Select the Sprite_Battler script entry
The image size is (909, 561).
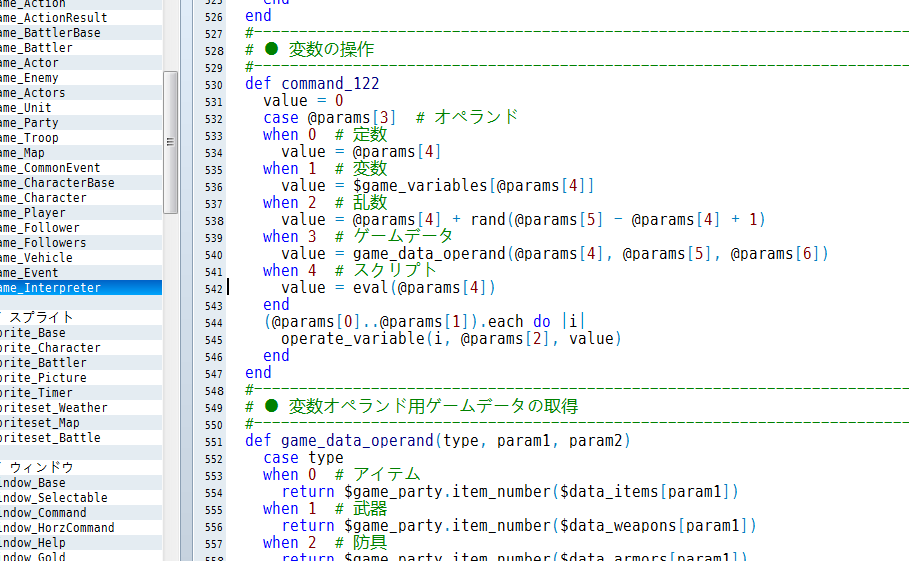click(x=81, y=363)
